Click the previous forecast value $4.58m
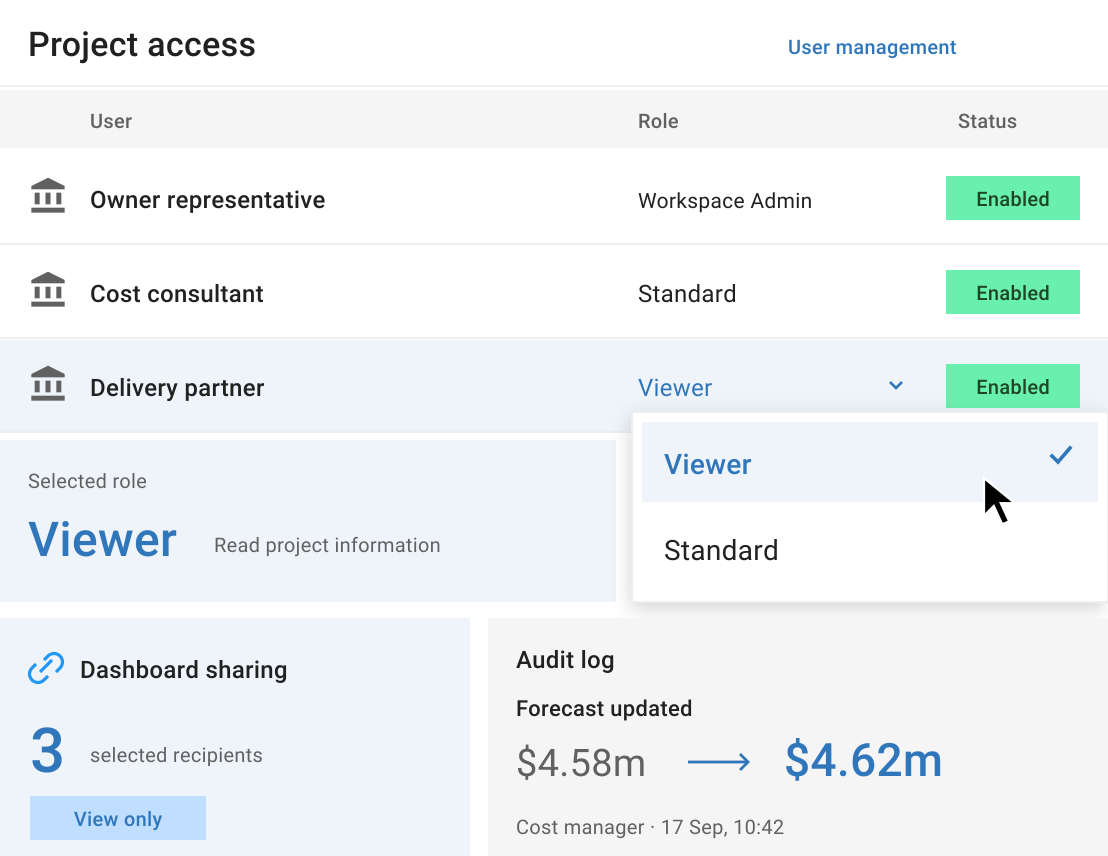 coord(581,763)
